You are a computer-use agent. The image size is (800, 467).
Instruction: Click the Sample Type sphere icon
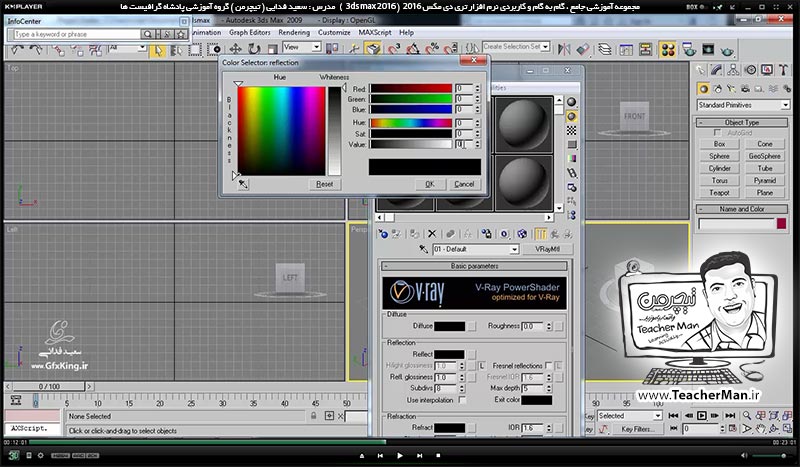571,102
